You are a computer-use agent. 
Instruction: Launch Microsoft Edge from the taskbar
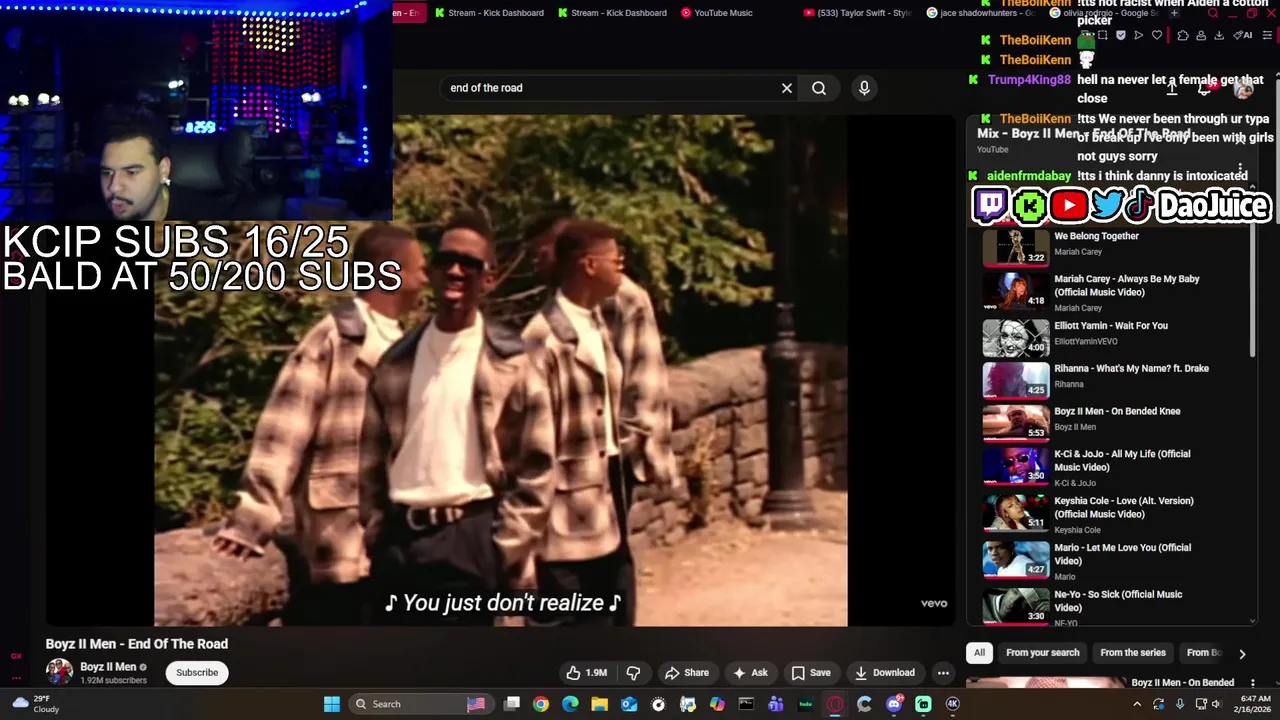(570, 704)
